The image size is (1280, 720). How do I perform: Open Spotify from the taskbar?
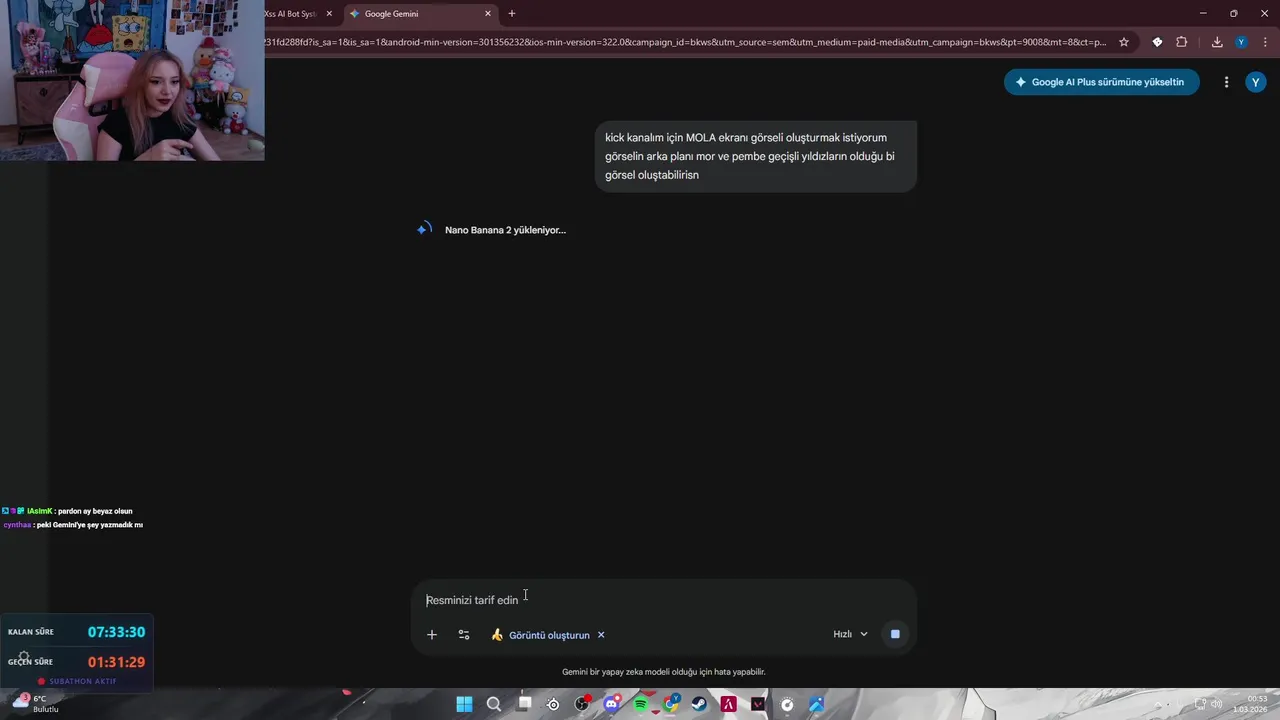tap(641, 704)
